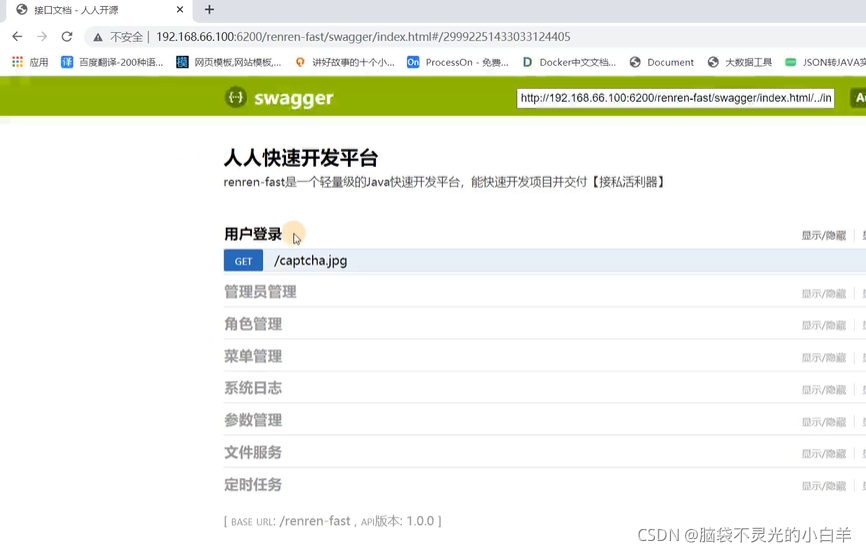Screen dimensions: 866x552
Task: Click 显示/隐藏 for 参数管理
Action: 823,422
